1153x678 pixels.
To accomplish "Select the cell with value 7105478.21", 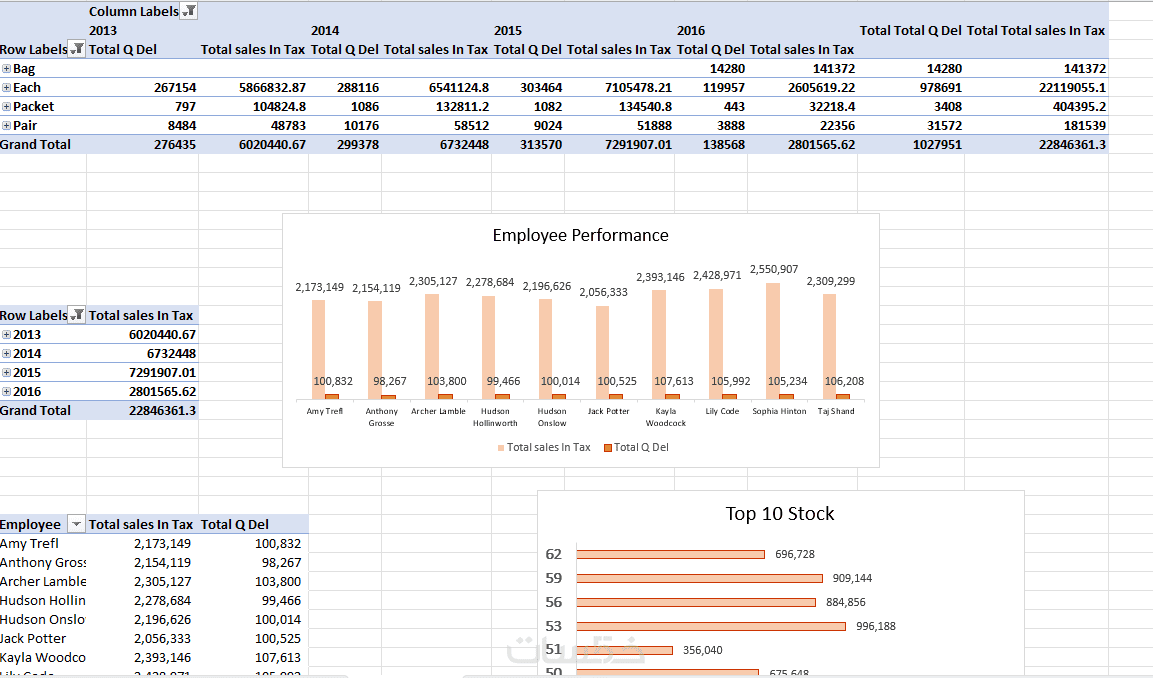I will (x=619, y=88).
